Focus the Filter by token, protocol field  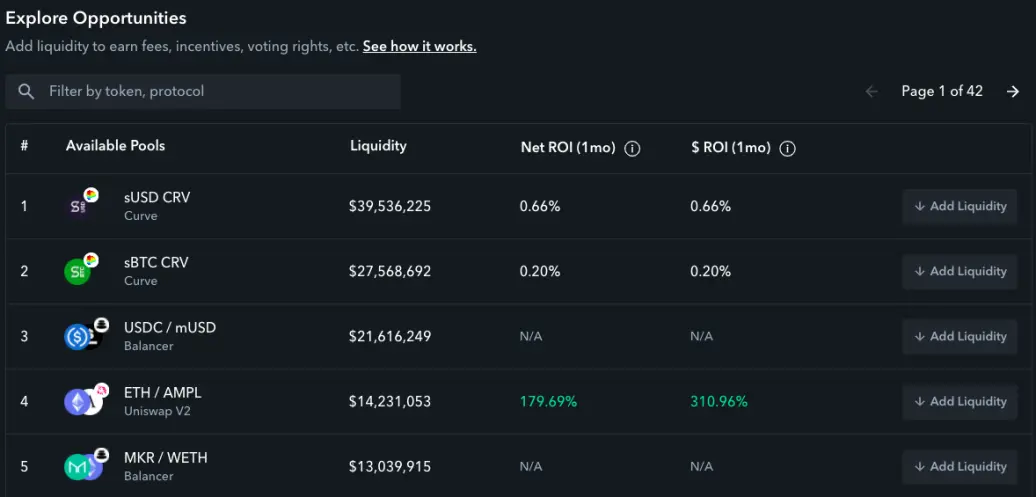coord(203,91)
